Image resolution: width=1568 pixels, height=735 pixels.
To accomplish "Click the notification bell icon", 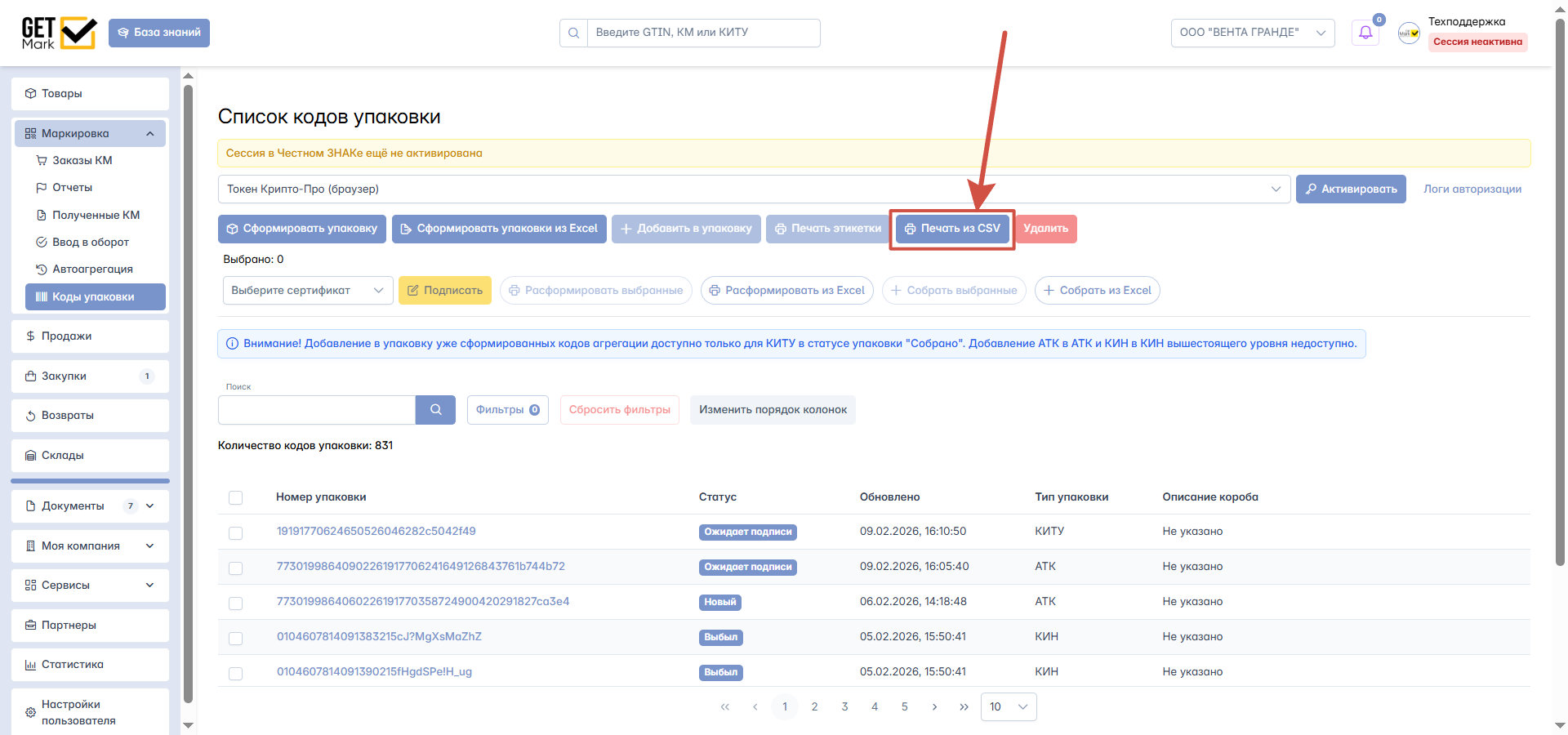I will tap(1365, 33).
